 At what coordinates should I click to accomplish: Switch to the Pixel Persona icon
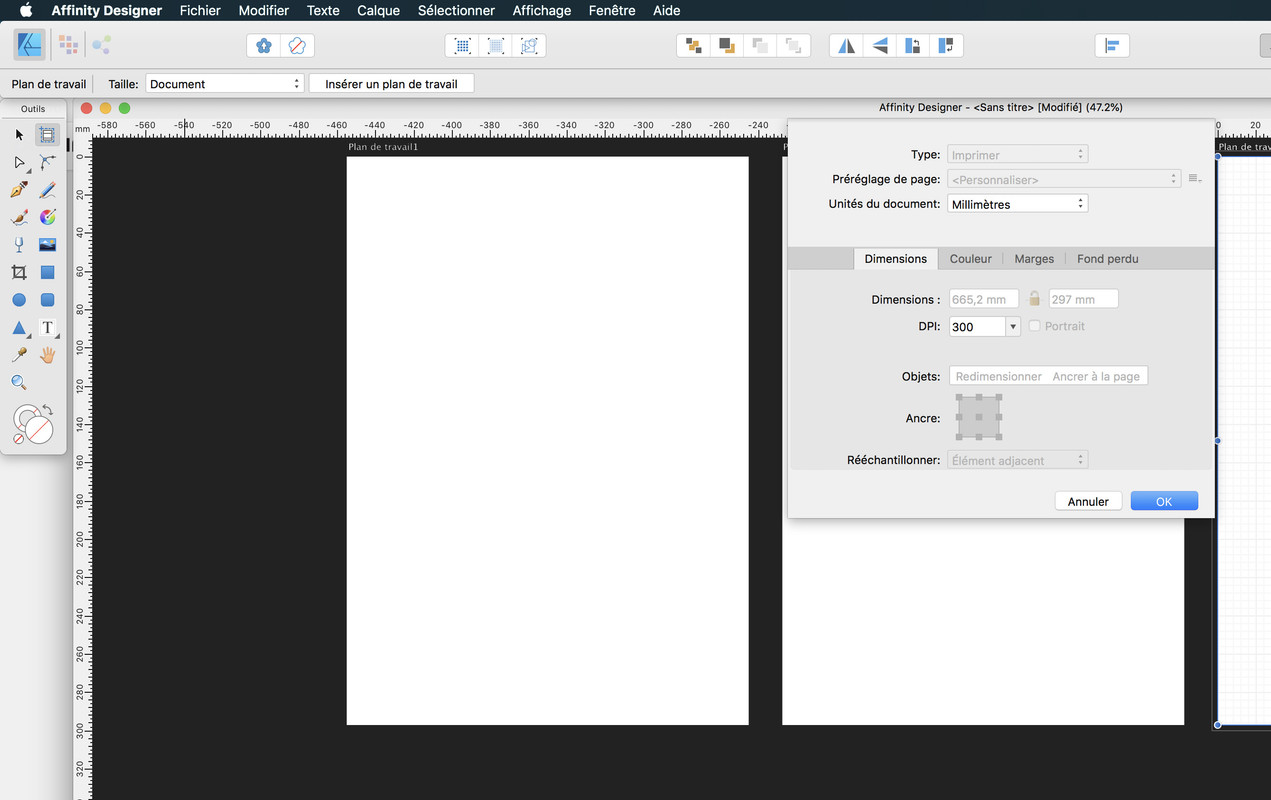click(68, 44)
